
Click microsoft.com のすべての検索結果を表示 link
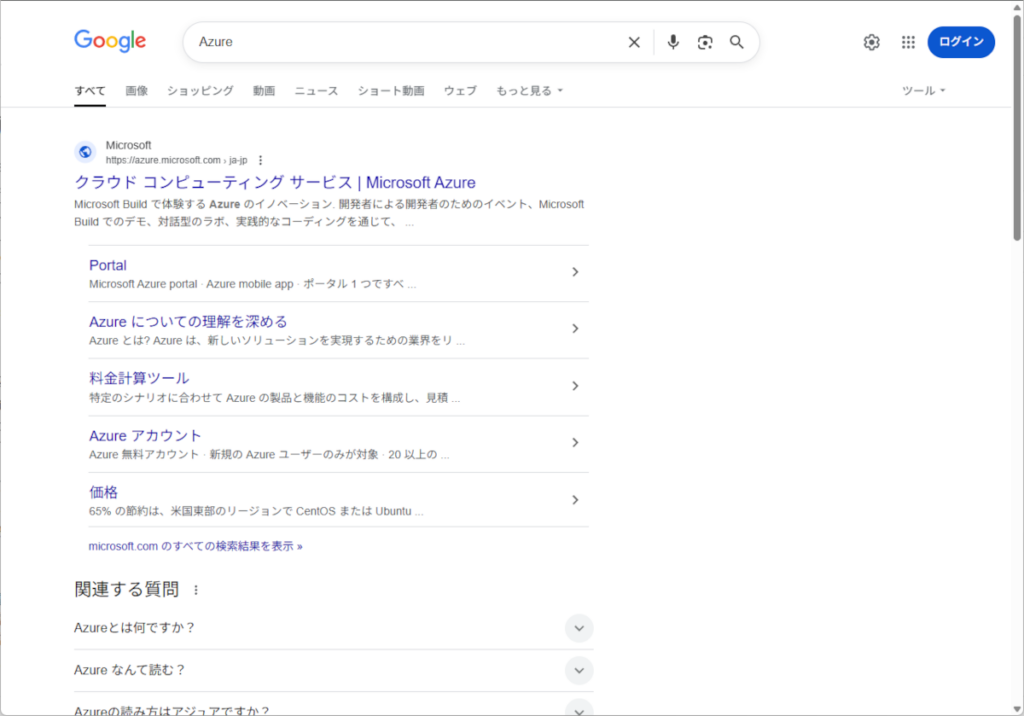coord(195,546)
